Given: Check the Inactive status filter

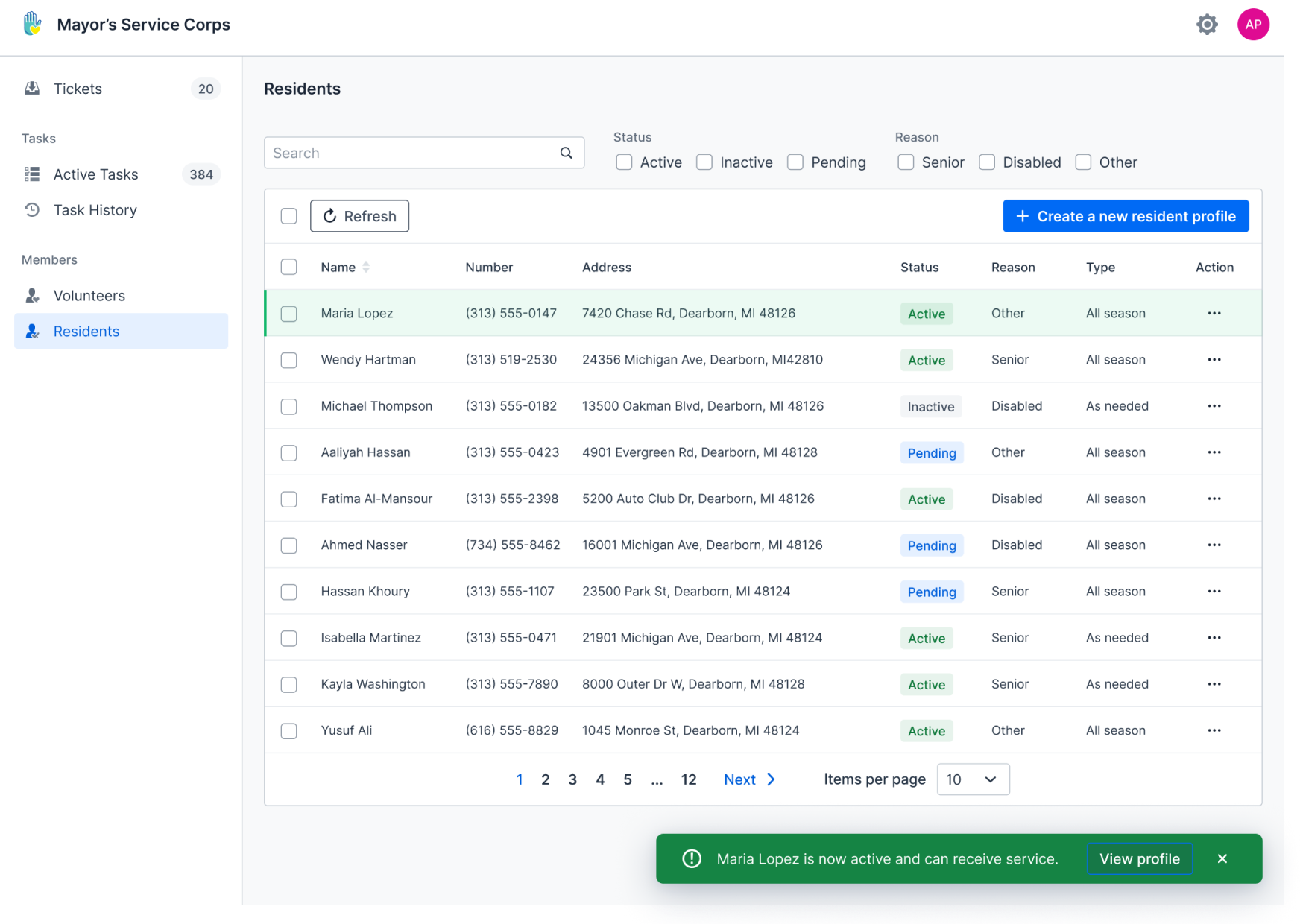Looking at the screenshot, I should pyautogui.click(x=704, y=162).
